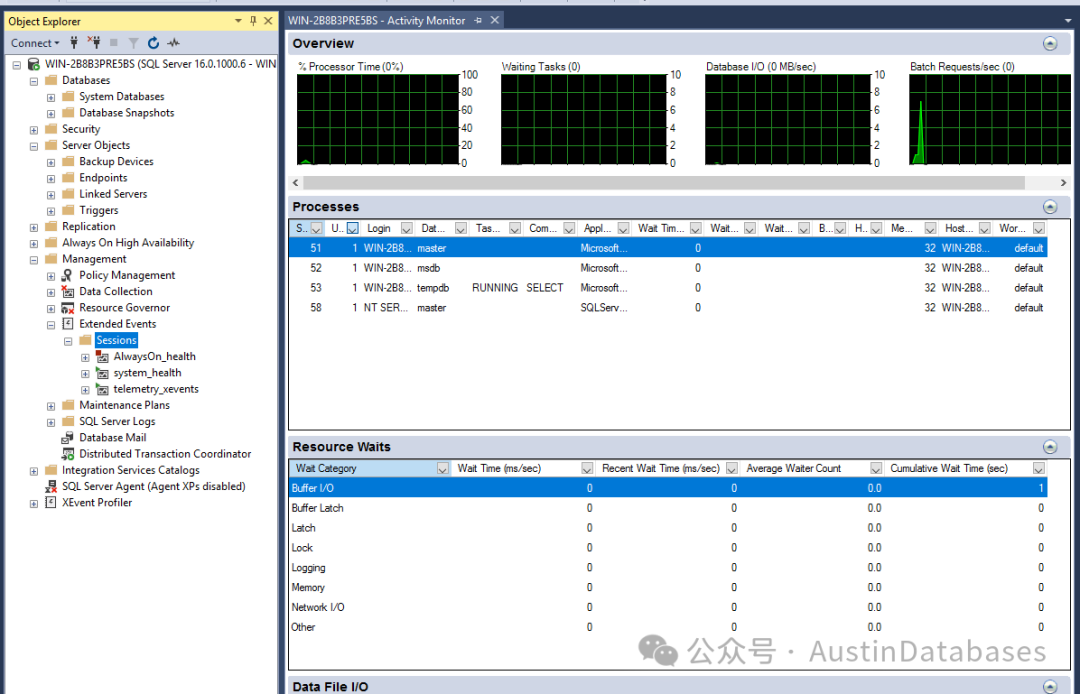Image resolution: width=1080 pixels, height=694 pixels.
Task: Close the Activity Monitor tab
Action: pyautogui.click(x=495, y=21)
